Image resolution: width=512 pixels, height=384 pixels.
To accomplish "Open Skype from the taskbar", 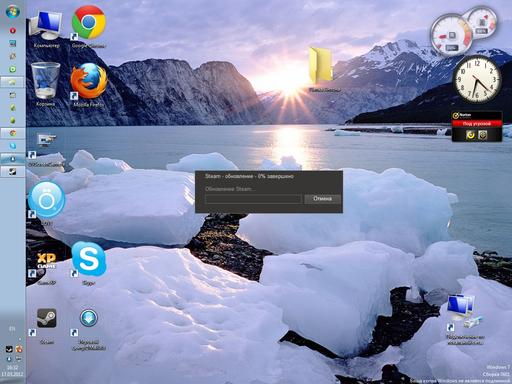I will (x=13, y=146).
